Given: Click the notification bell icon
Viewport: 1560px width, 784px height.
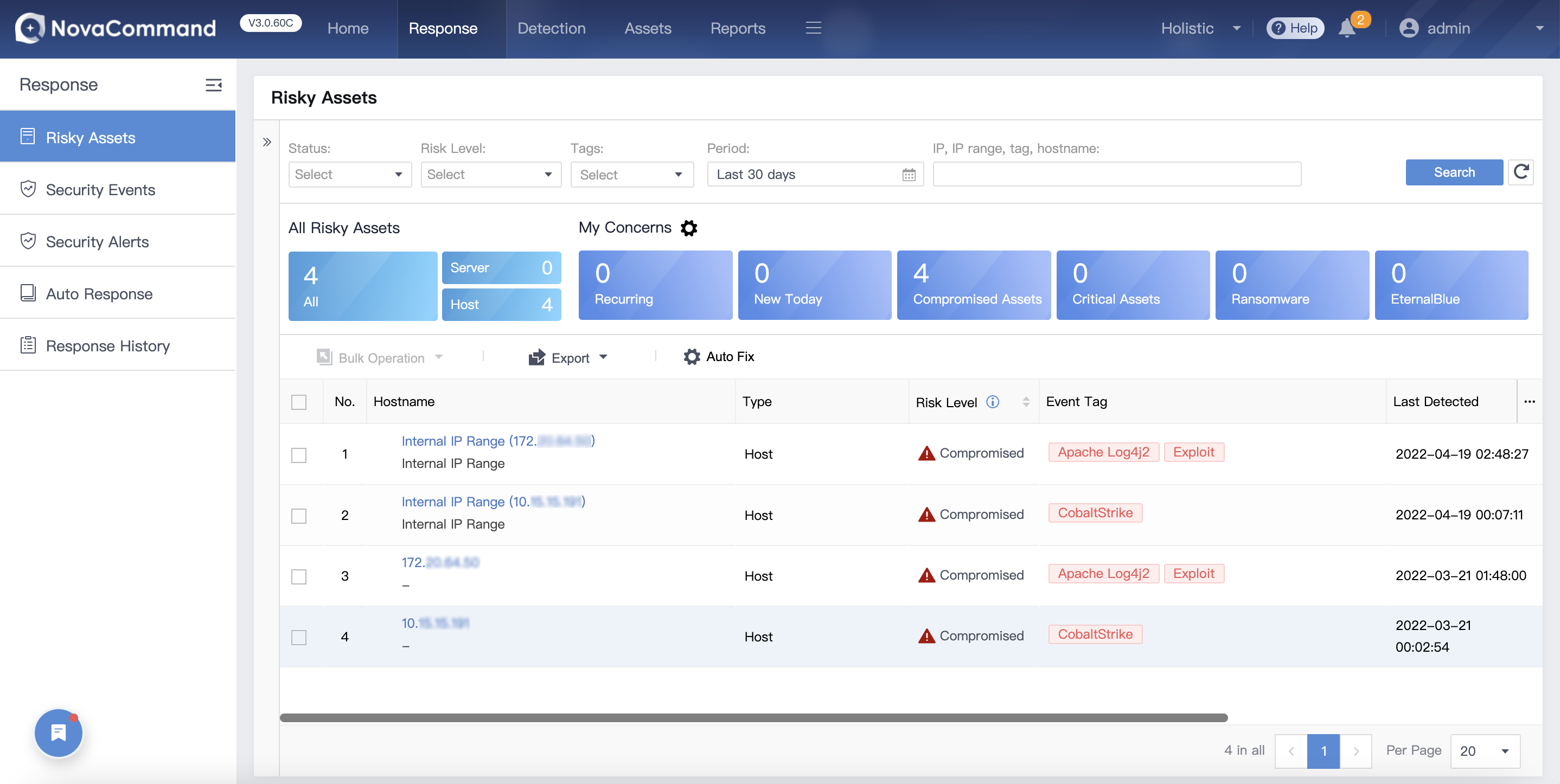Looking at the screenshot, I should 1347,28.
